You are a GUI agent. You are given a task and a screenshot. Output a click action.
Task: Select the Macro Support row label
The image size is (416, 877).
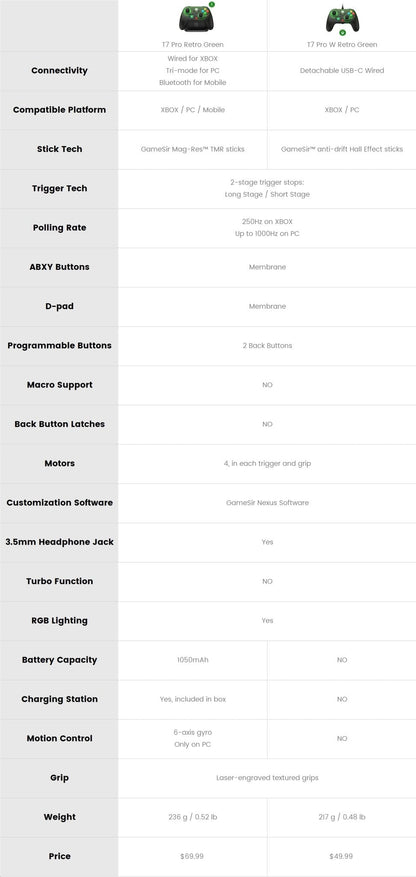[x=59, y=385]
